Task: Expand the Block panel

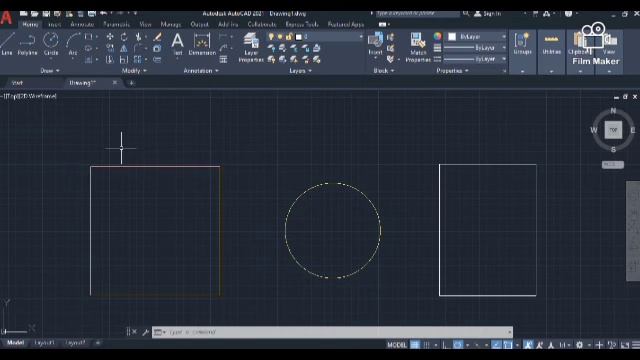Action: tap(384, 71)
